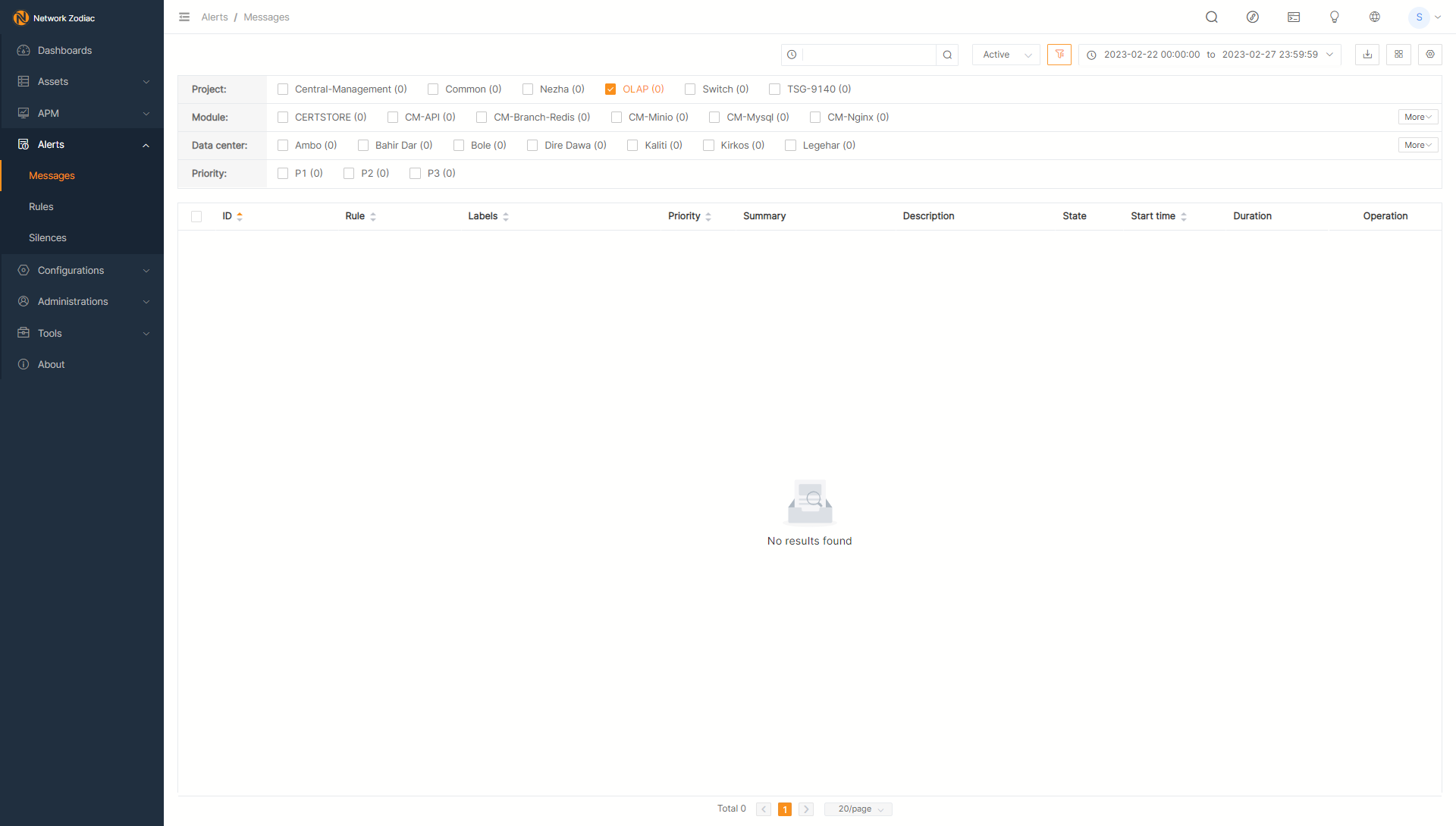Uncheck the OLAP project checkbox
This screenshot has height=826, width=1456.
pos(610,90)
